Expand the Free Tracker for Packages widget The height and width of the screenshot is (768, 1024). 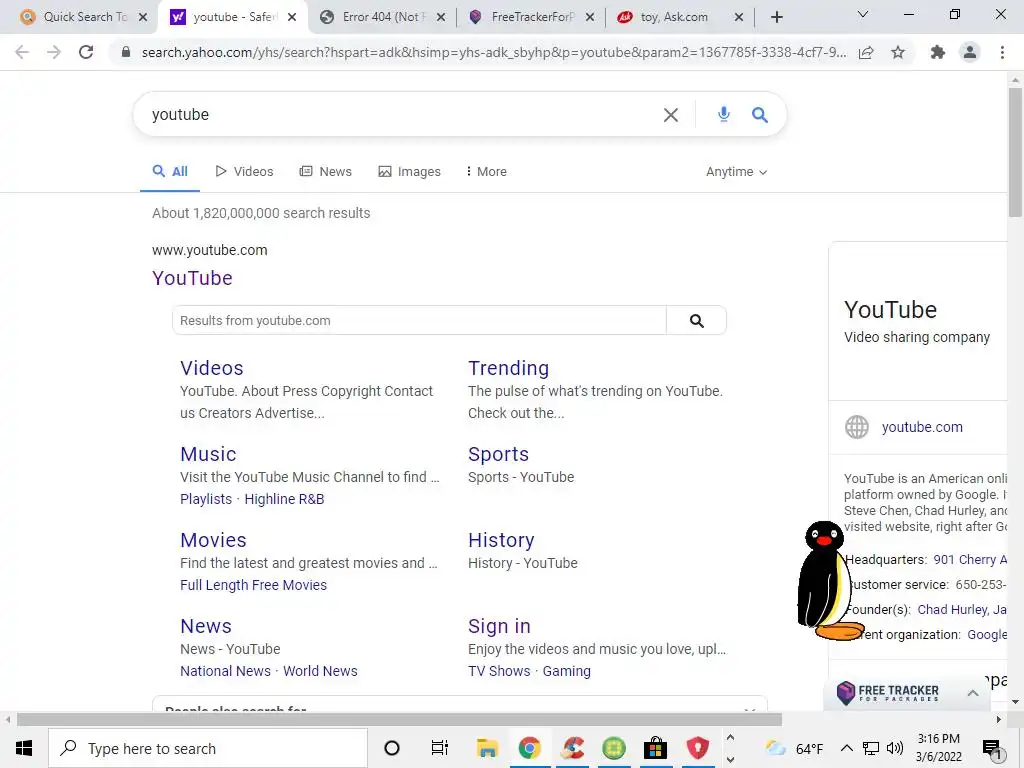[972, 694]
